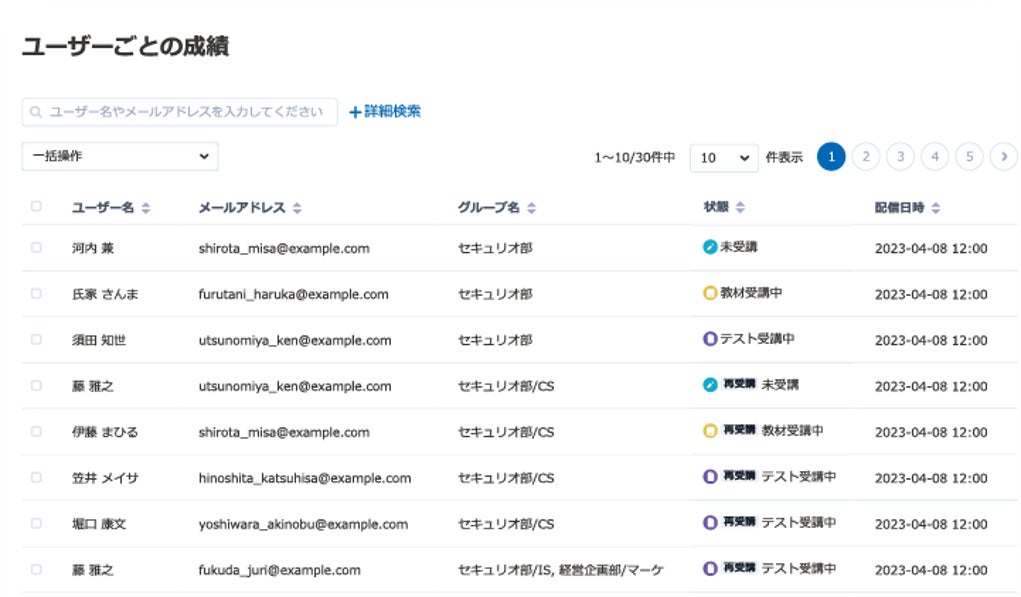The image size is (1021, 597).
Task: Go to page 3
Action: point(900,157)
